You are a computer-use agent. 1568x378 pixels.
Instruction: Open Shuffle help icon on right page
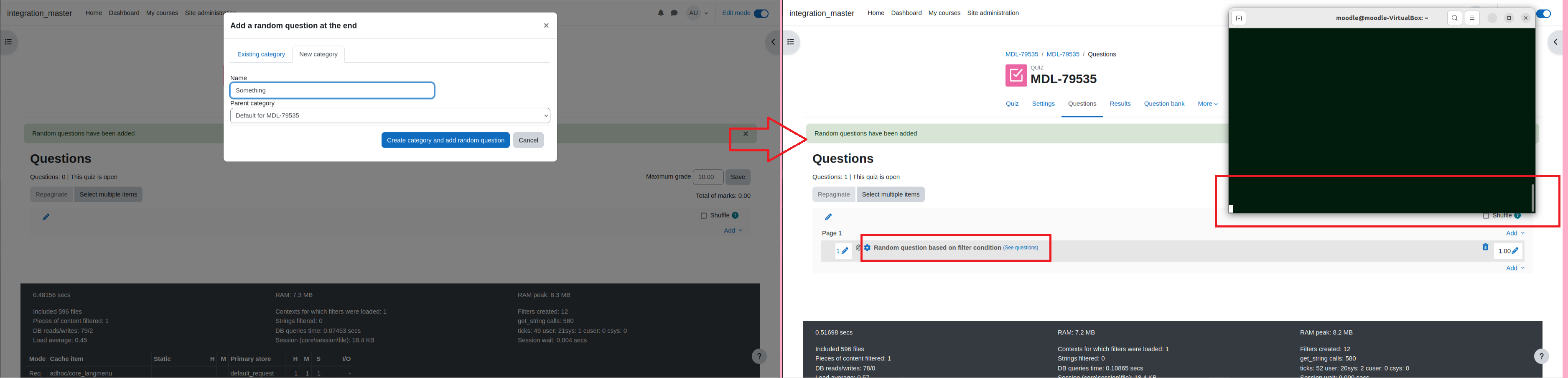point(1517,215)
